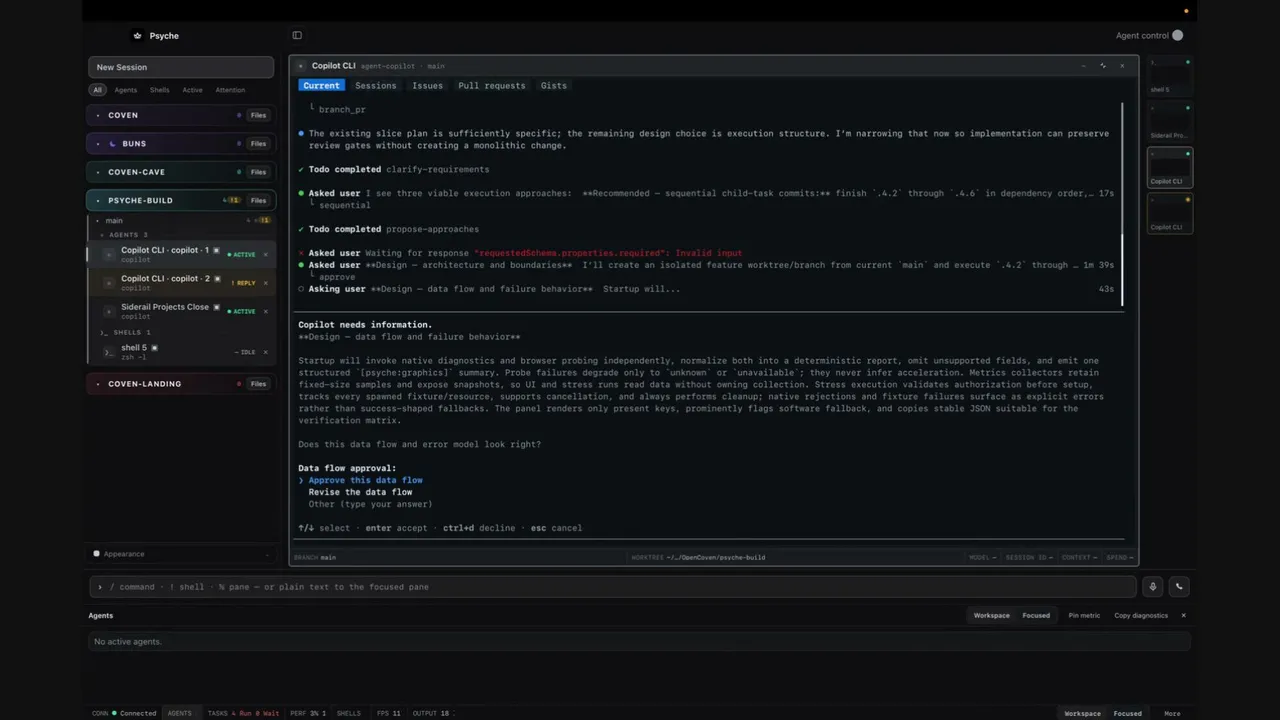
Task: Click SHELLS in the status bar
Action: coord(349,714)
